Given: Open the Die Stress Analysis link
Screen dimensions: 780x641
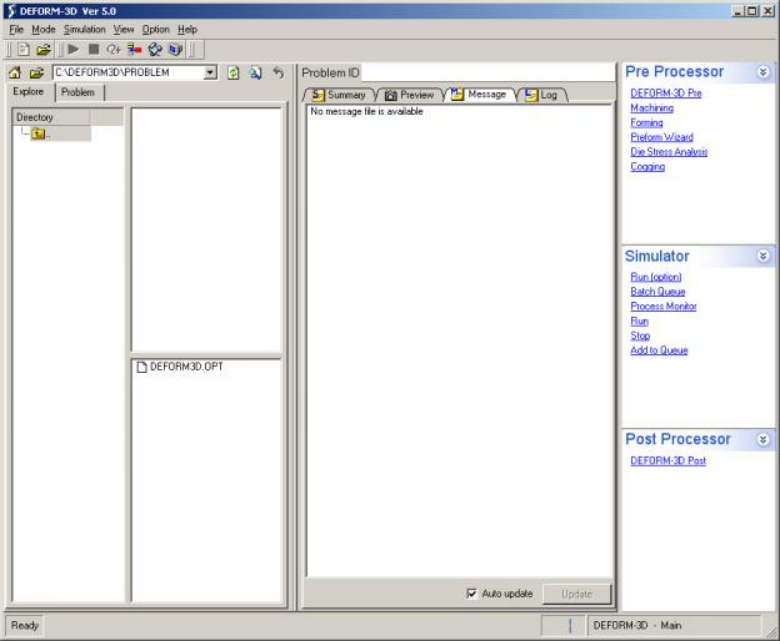Looking at the screenshot, I should click(x=669, y=152).
